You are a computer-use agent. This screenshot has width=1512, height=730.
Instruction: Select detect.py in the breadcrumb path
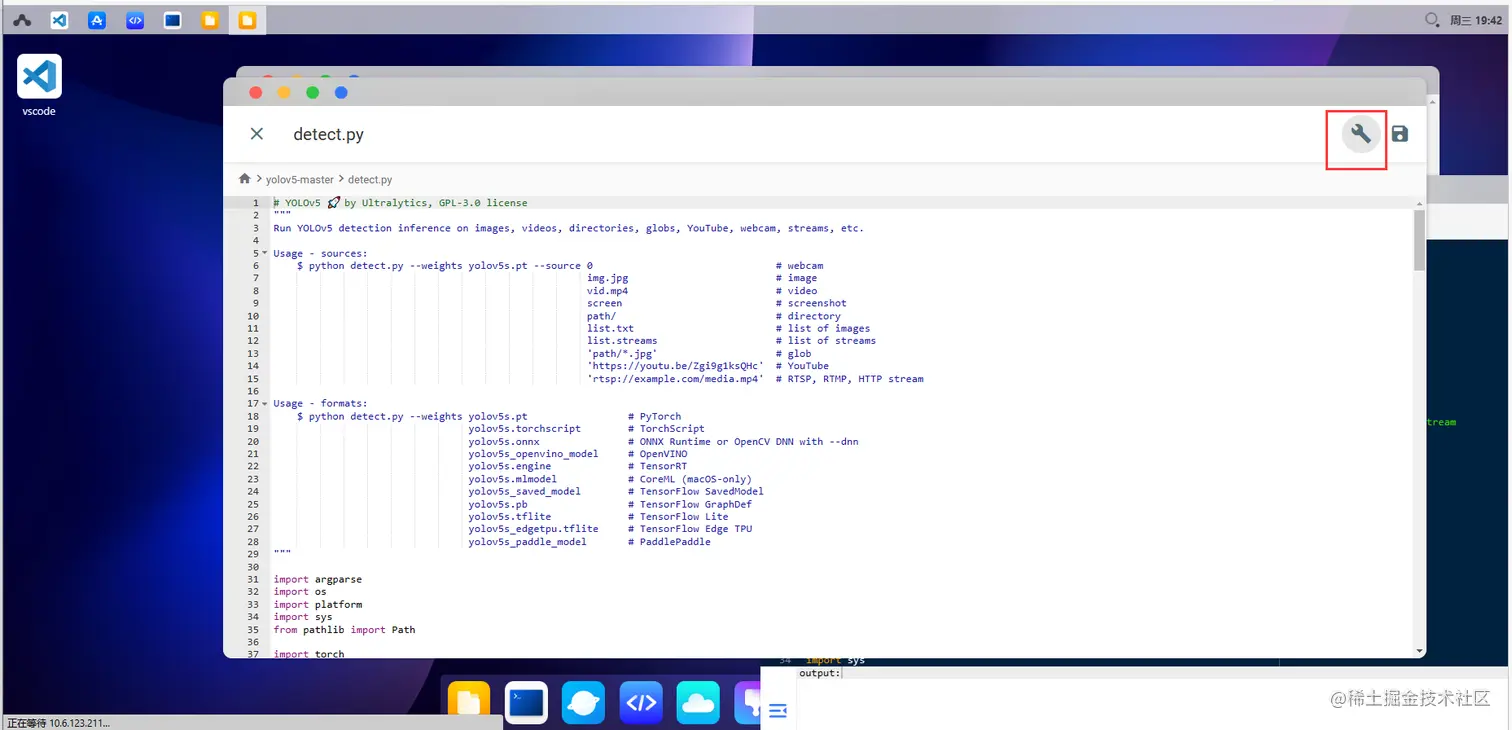[x=370, y=180]
